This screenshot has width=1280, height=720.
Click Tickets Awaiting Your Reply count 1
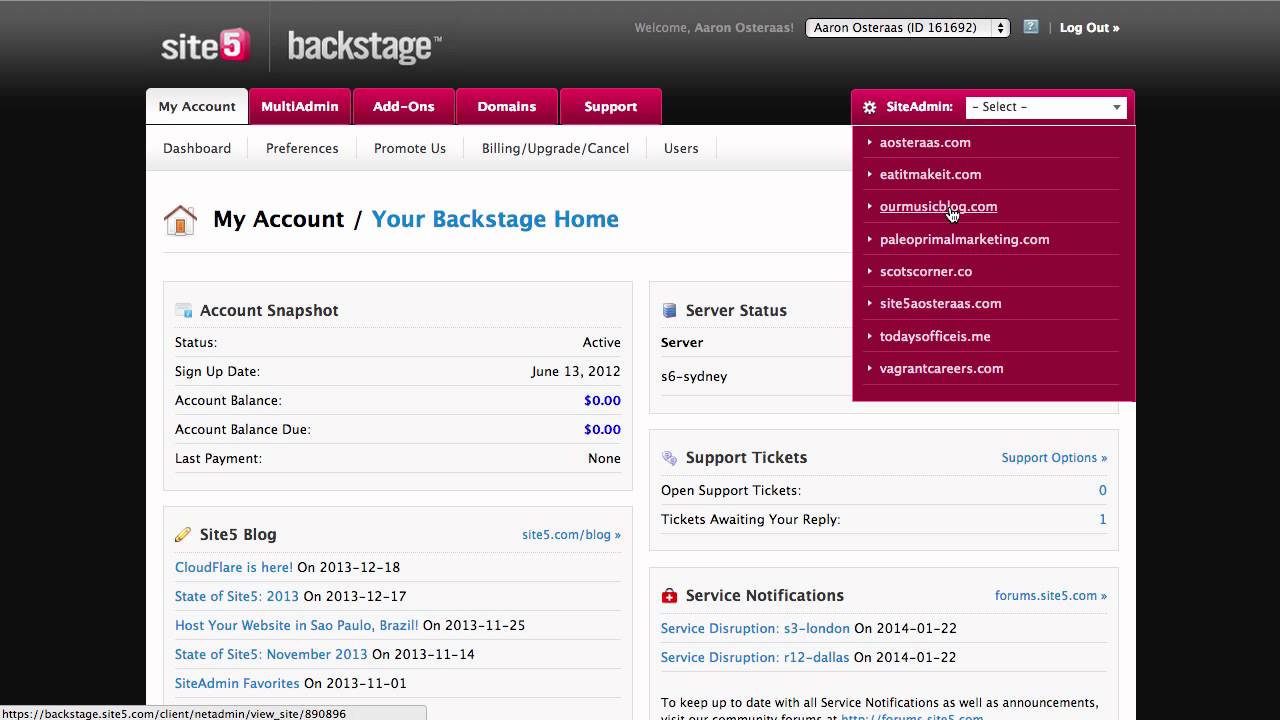pos(1103,519)
